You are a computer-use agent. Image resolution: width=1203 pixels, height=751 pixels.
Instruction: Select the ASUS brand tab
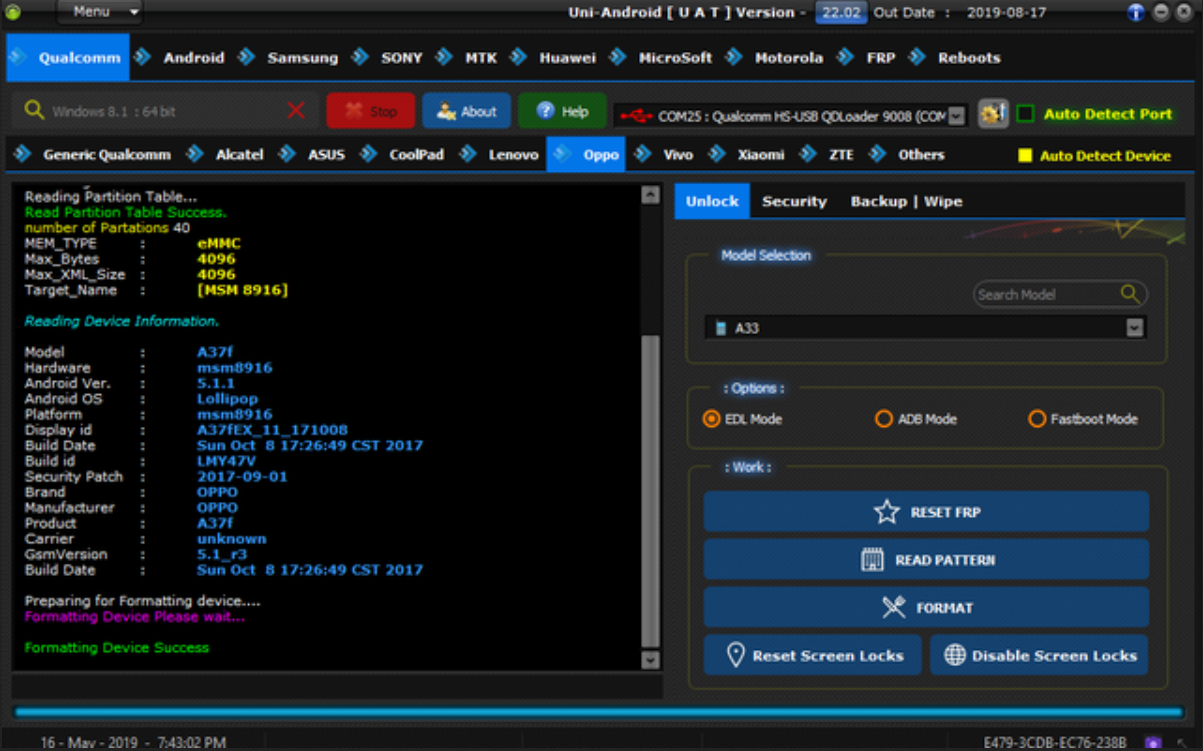pyautogui.click(x=326, y=155)
